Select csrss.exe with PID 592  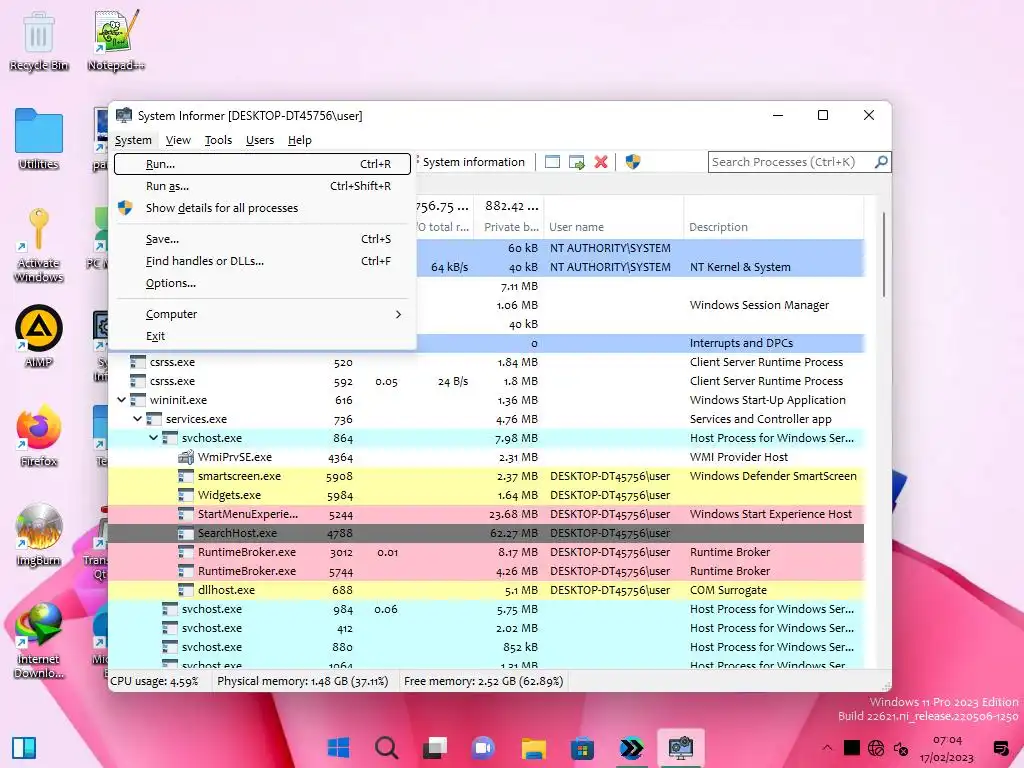486,381
